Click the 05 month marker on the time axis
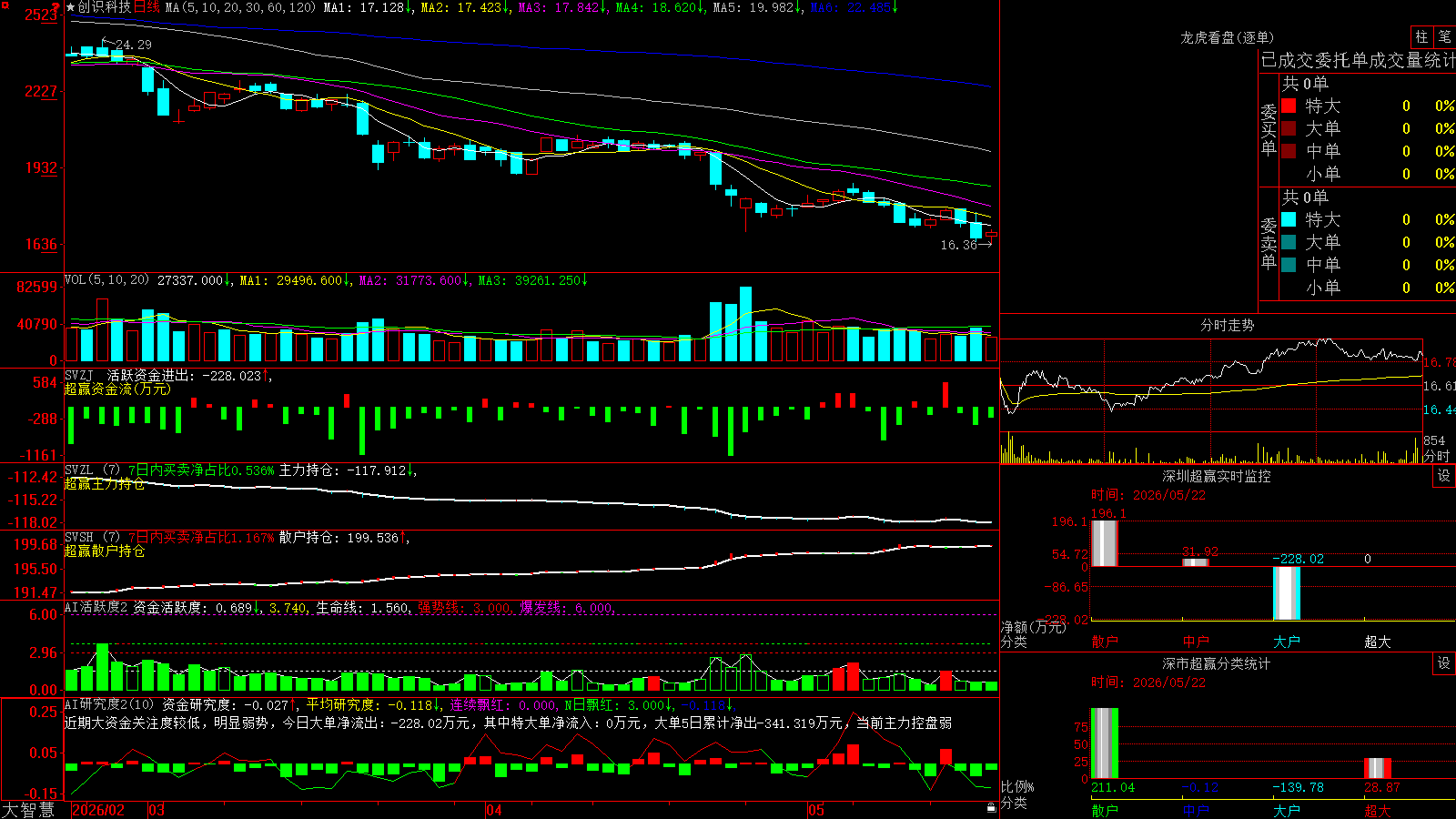Image resolution: width=1456 pixels, height=819 pixels. pyautogui.click(x=816, y=810)
